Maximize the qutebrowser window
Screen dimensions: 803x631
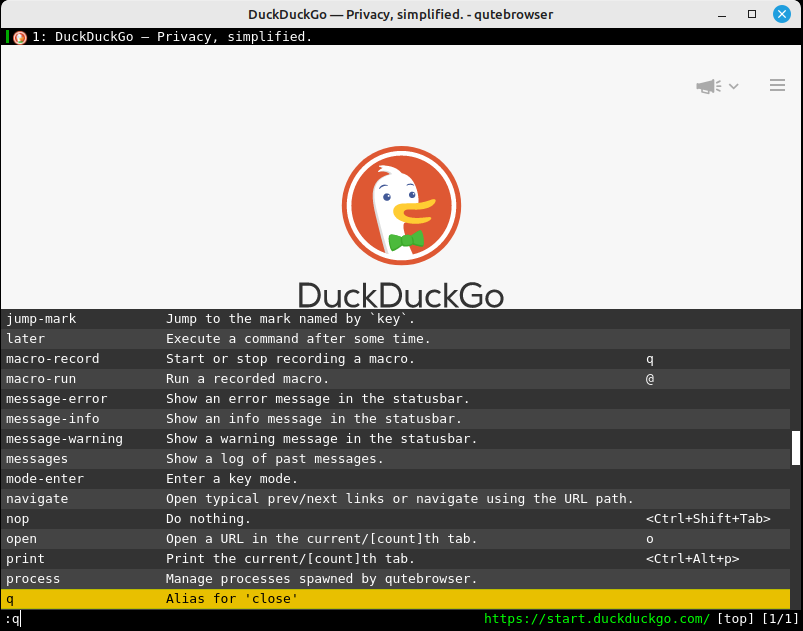pos(752,14)
